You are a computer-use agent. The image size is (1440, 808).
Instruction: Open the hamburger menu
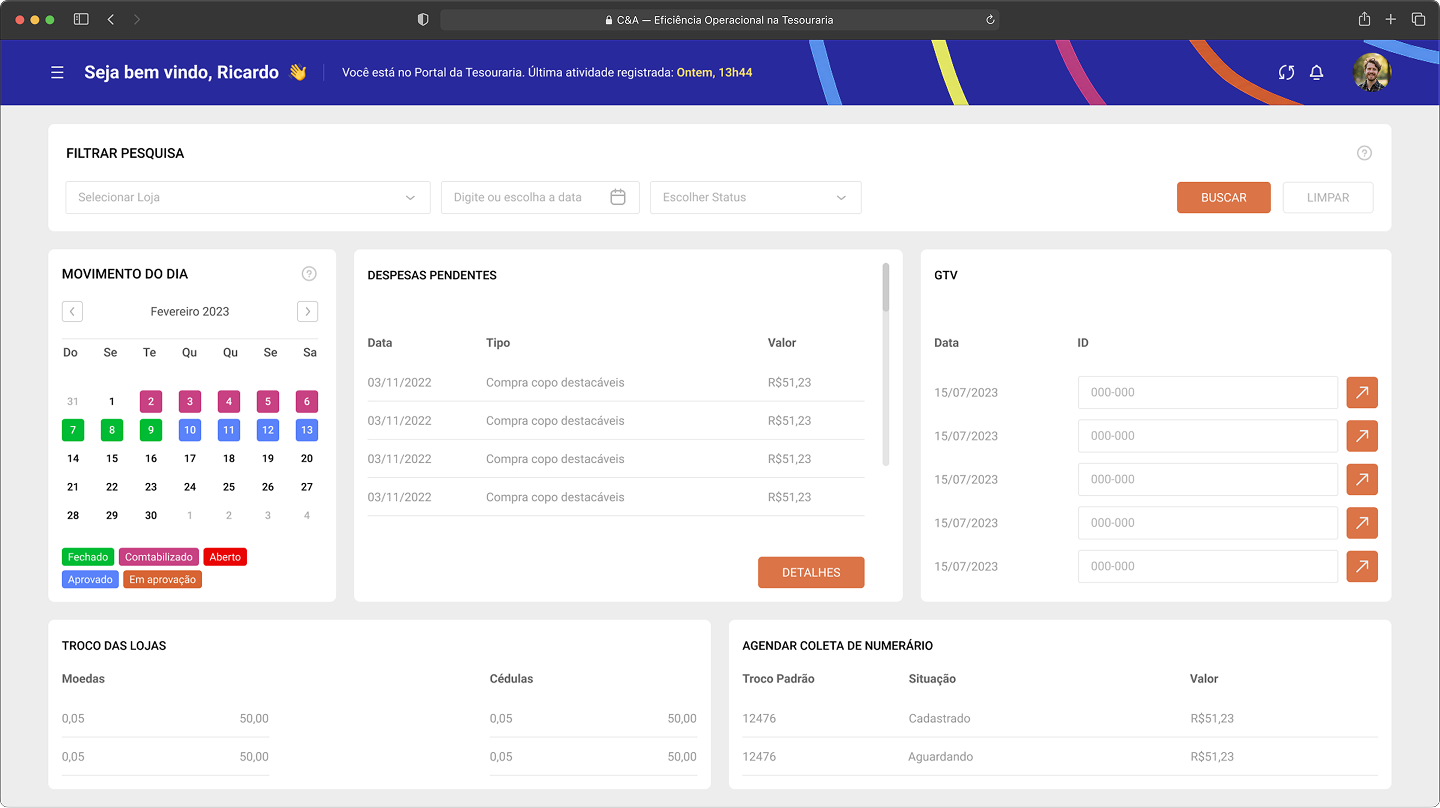[x=57, y=72]
